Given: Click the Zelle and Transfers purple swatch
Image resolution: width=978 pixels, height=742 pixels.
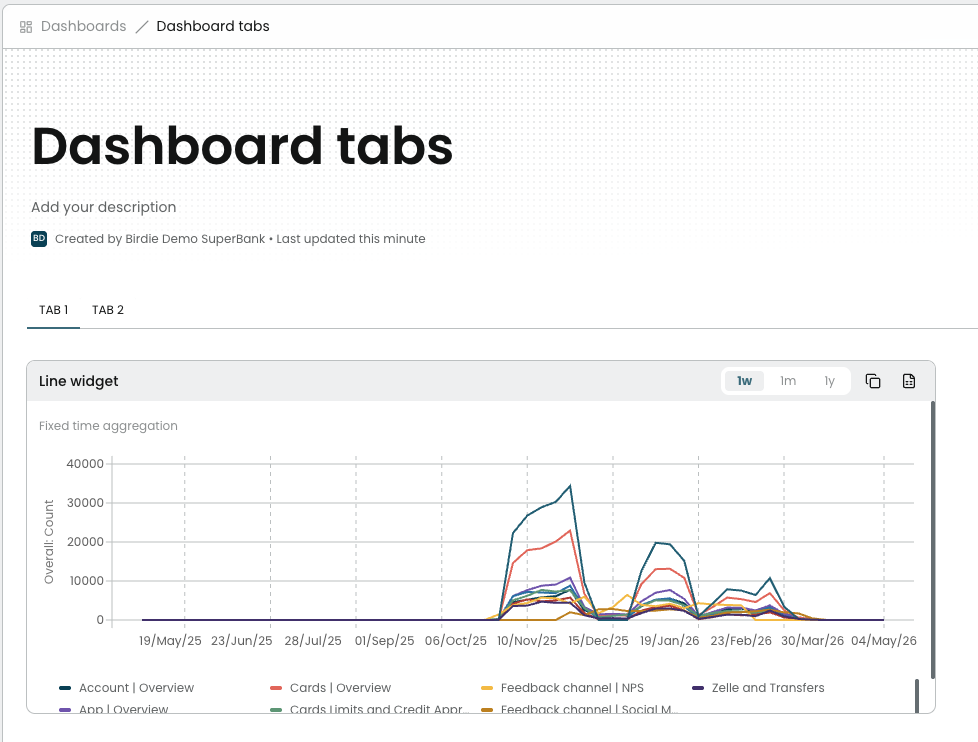Looking at the screenshot, I should (x=698, y=688).
